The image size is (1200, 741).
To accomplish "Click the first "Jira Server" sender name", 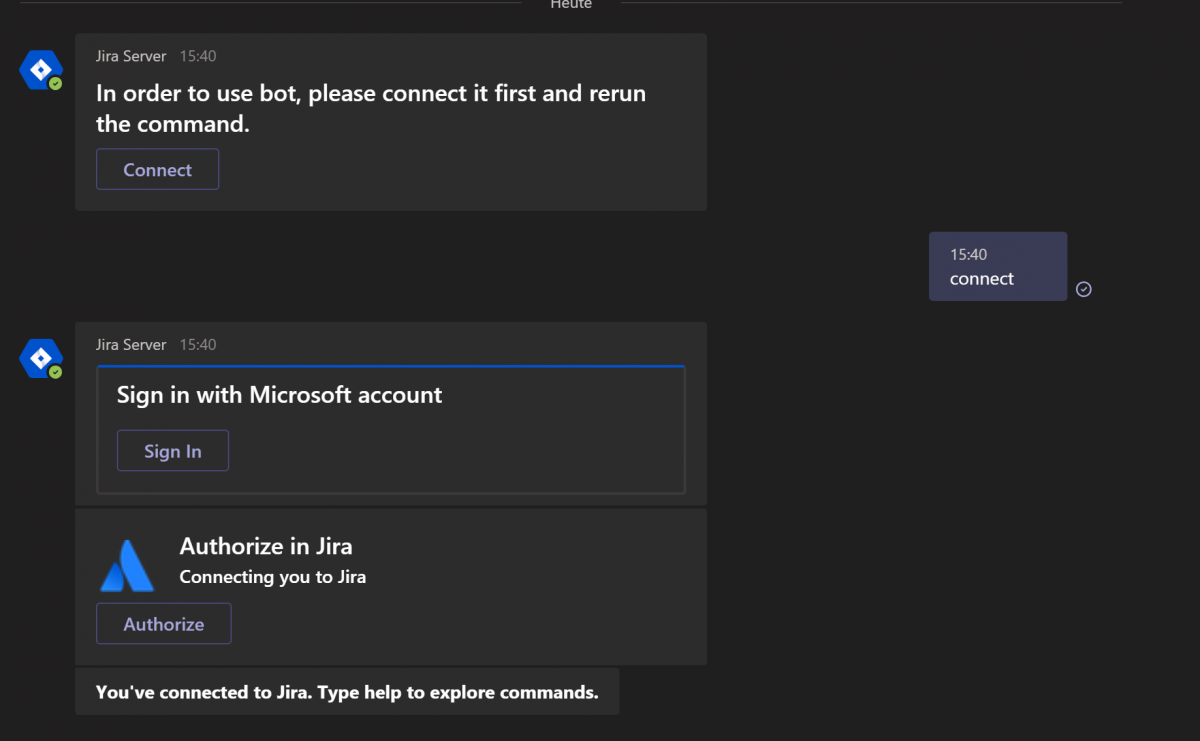I will click(131, 56).
